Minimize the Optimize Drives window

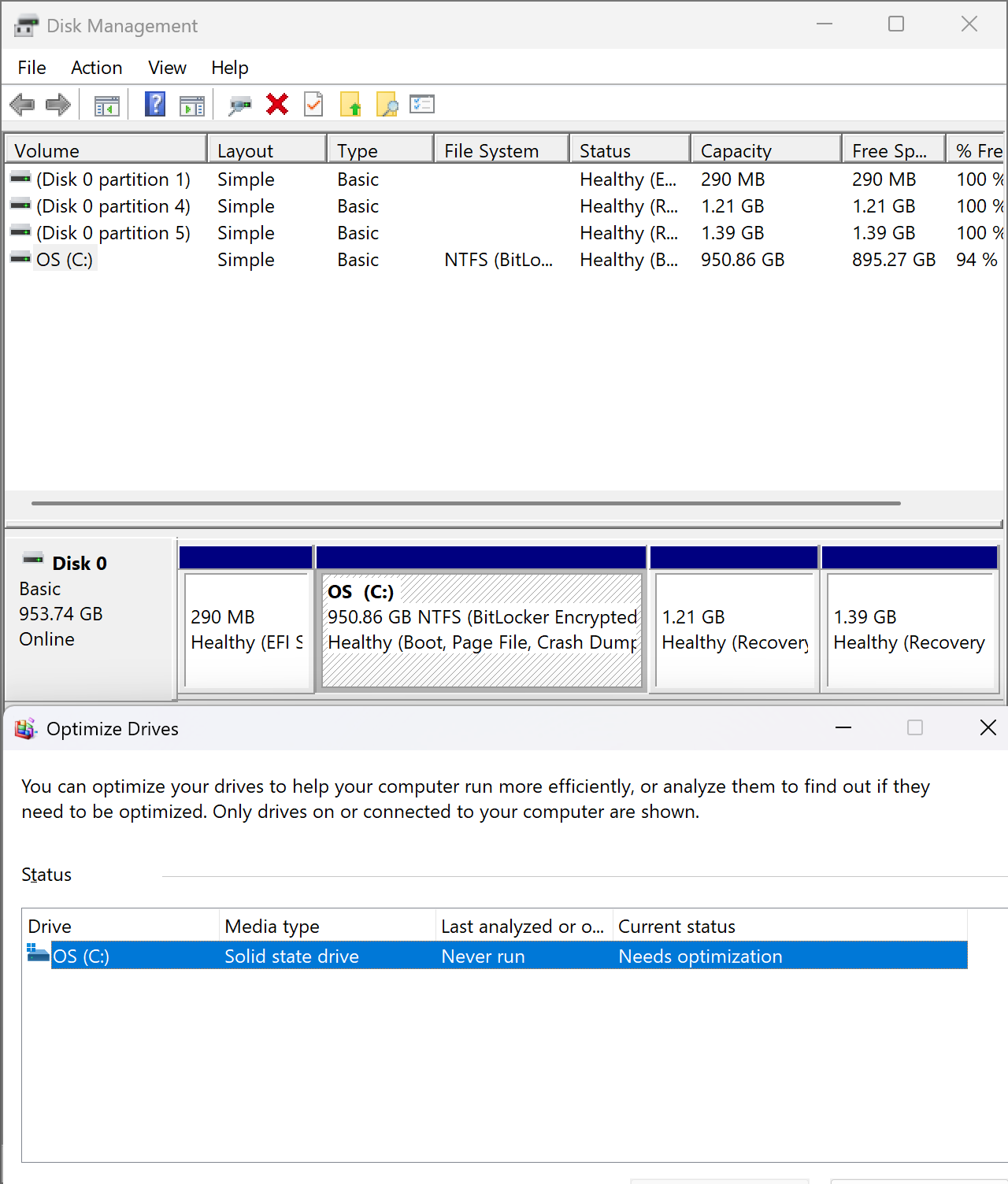pos(843,727)
